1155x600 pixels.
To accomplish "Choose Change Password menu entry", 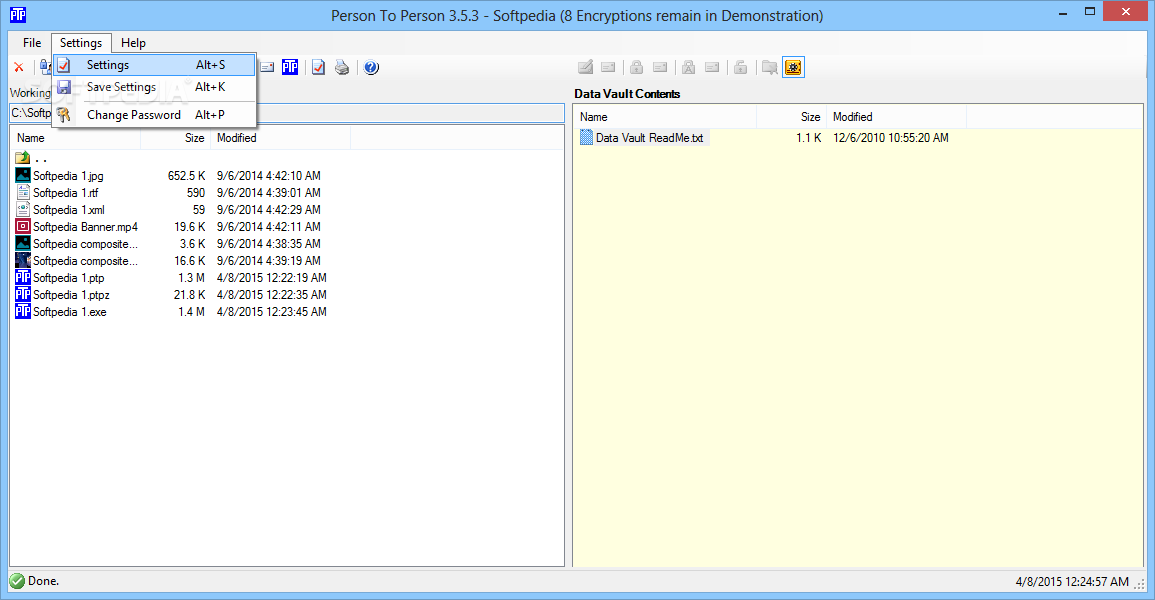I will coord(155,115).
